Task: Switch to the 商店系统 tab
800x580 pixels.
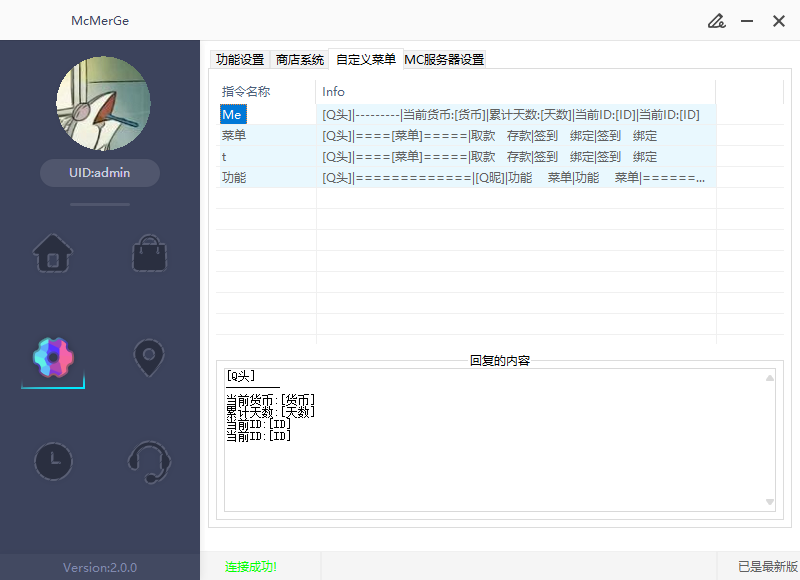Action: pyautogui.click(x=299, y=60)
